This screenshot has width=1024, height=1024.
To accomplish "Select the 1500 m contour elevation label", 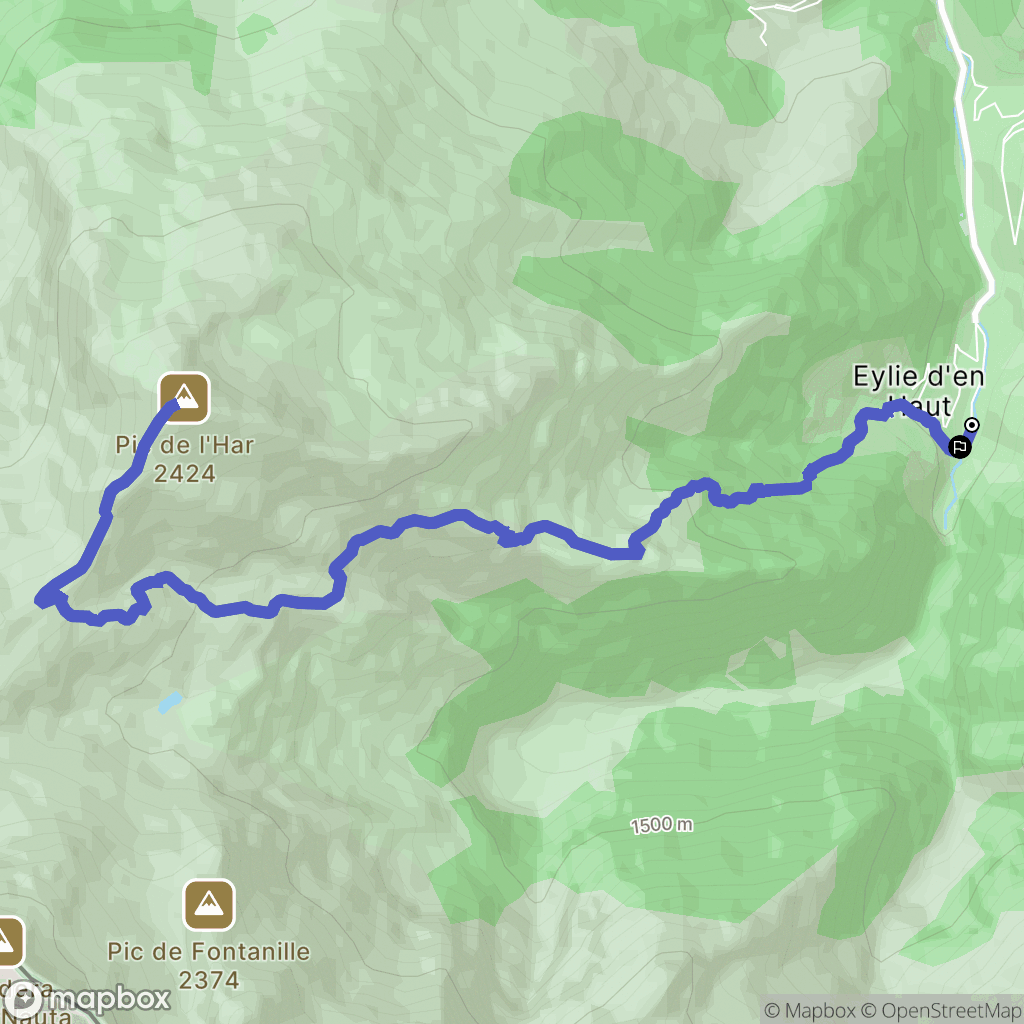I will click(x=662, y=825).
